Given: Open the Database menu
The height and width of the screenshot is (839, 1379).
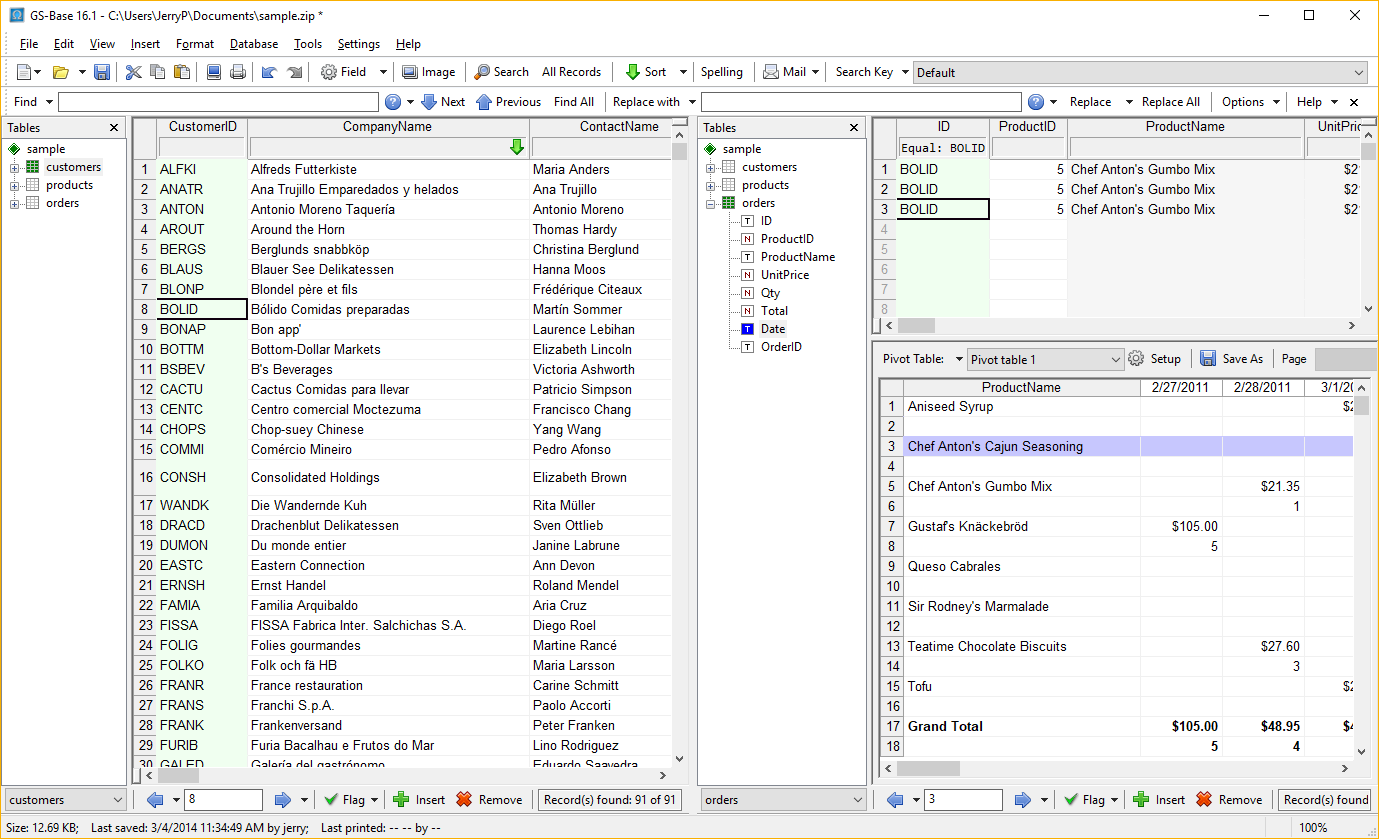Looking at the screenshot, I should tap(253, 44).
